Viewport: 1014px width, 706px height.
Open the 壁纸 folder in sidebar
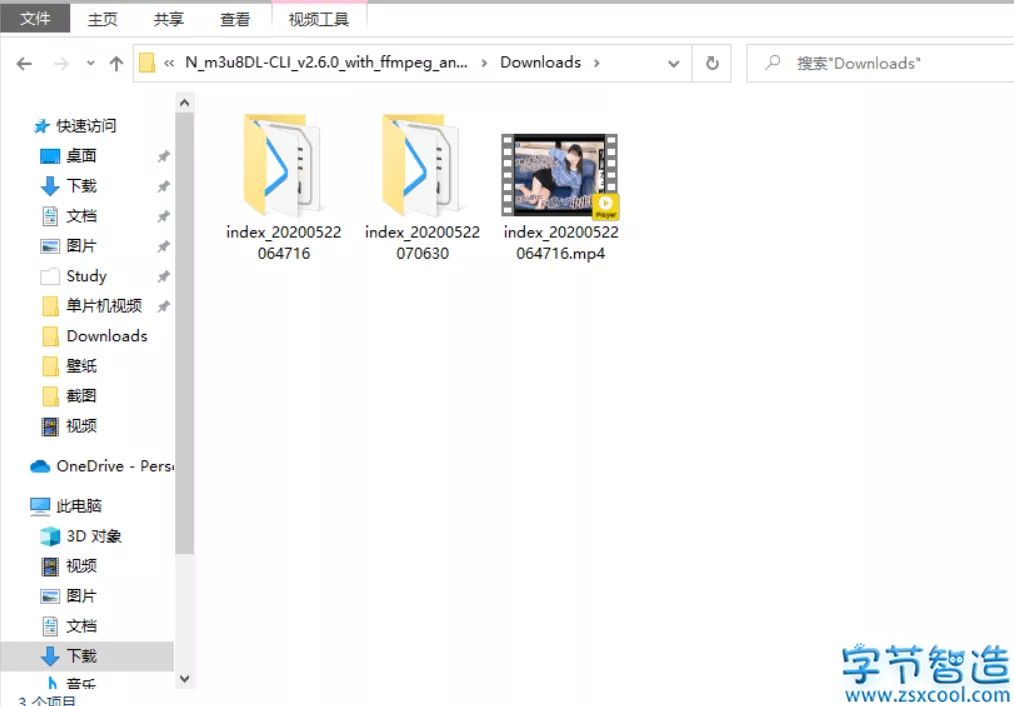81,366
